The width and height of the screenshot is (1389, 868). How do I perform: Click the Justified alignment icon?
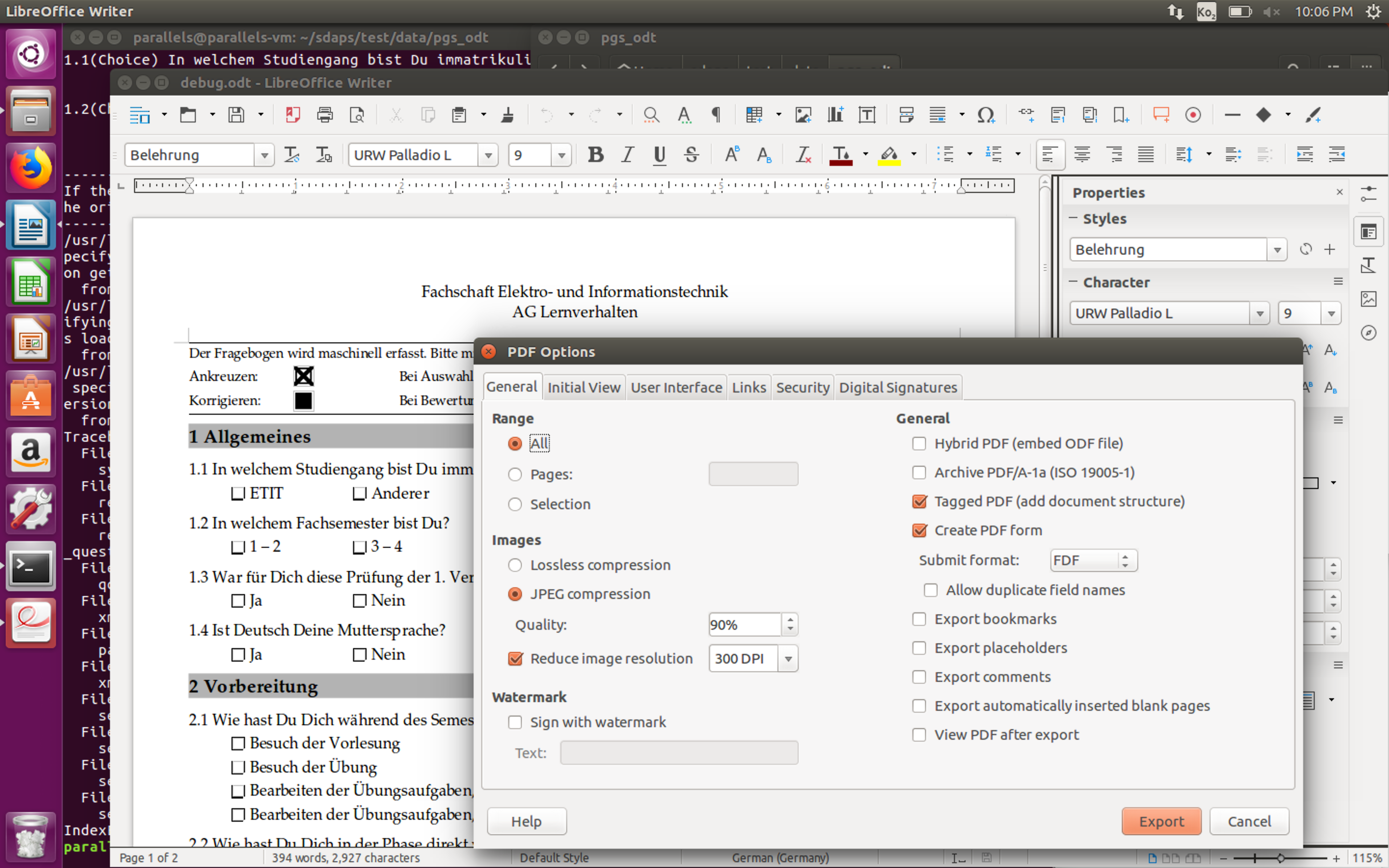1145,154
